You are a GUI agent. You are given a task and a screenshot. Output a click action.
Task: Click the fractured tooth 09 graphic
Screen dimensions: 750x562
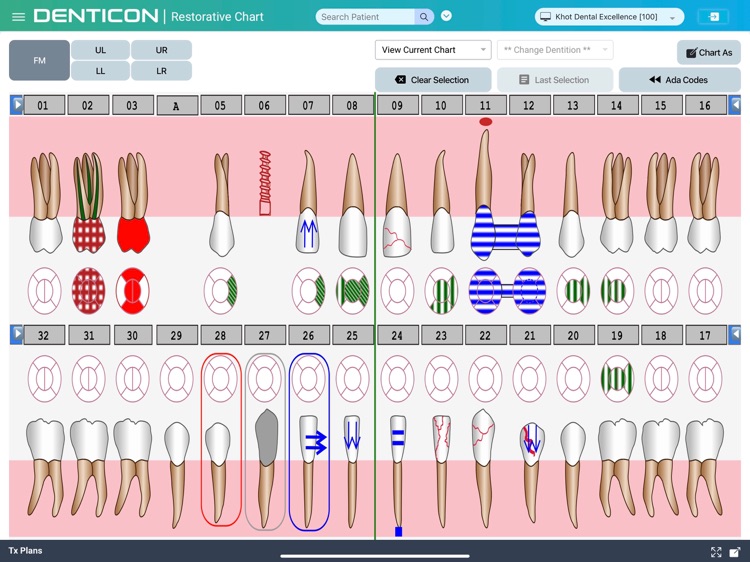[x=397, y=206]
